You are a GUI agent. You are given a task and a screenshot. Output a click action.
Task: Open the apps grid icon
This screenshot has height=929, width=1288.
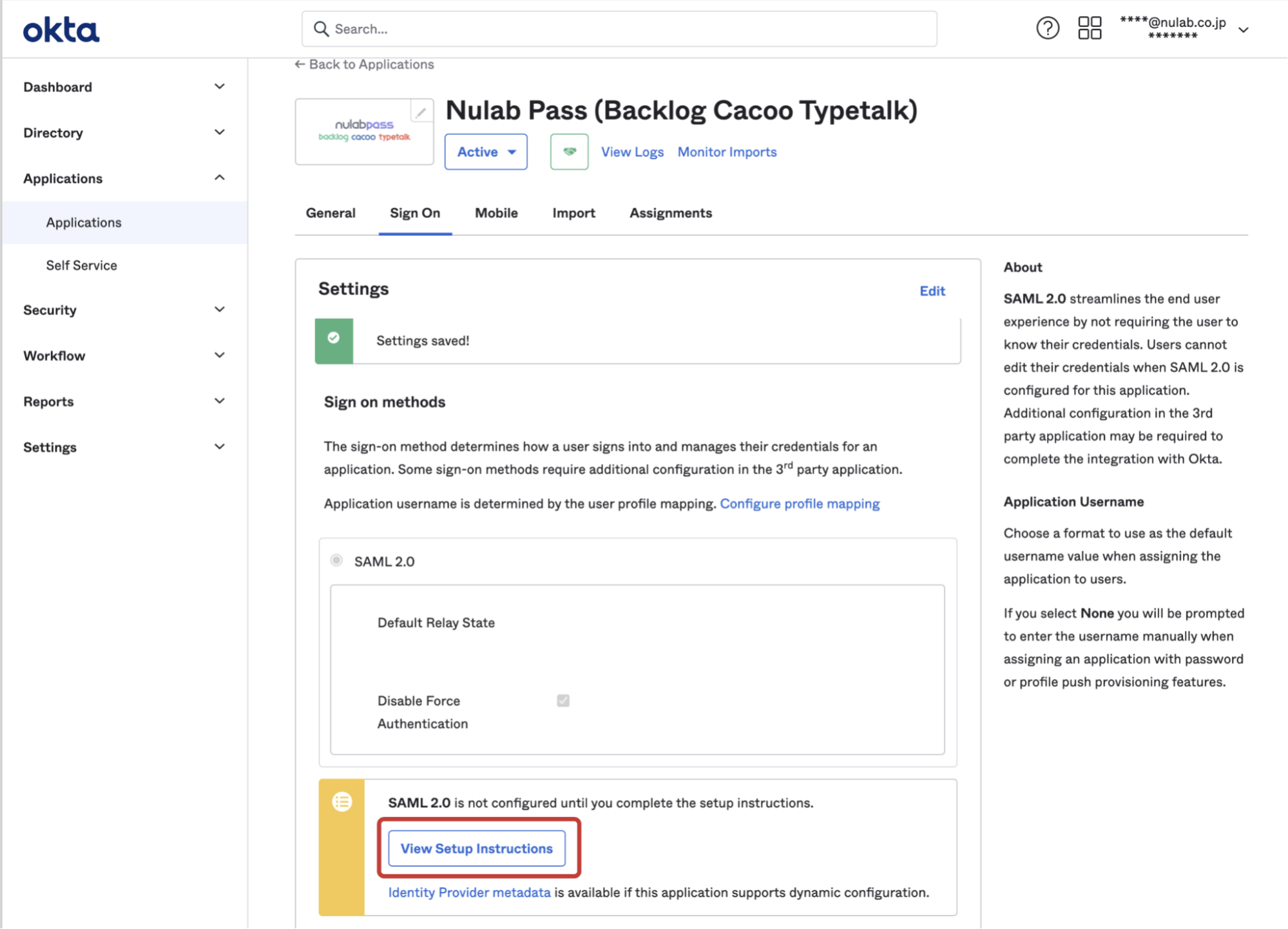click(x=1090, y=28)
